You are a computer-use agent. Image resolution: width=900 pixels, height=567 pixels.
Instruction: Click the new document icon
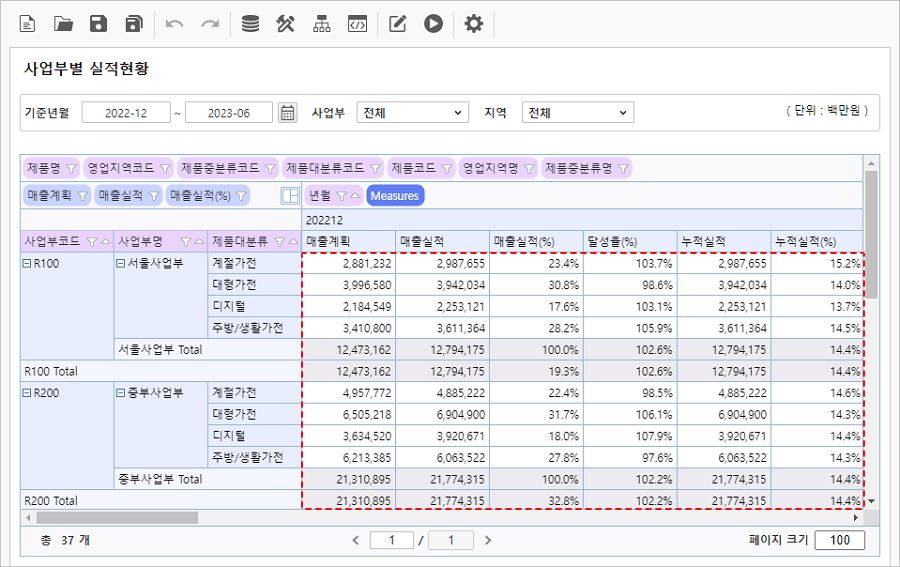27,24
